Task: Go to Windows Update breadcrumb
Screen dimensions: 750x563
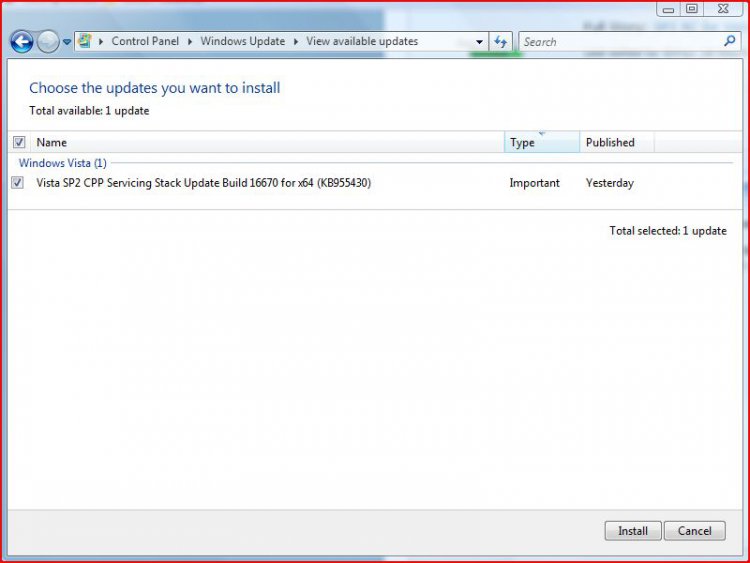Action: (243, 41)
